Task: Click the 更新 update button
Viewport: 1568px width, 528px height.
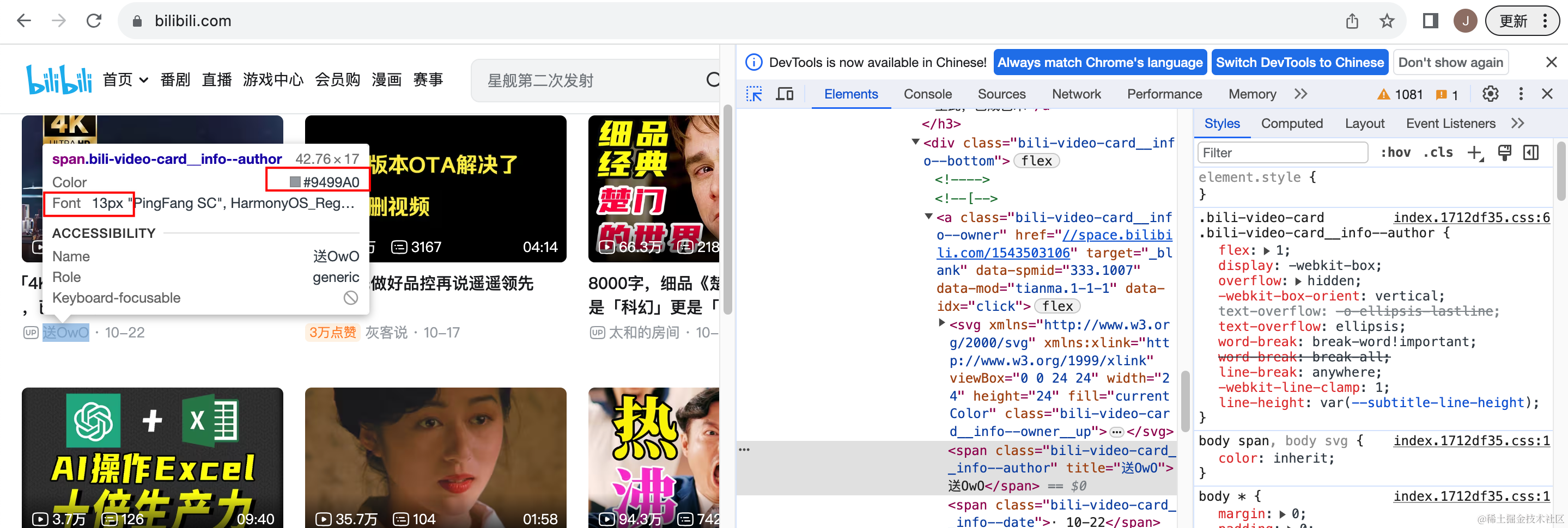Action: pos(1523,21)
